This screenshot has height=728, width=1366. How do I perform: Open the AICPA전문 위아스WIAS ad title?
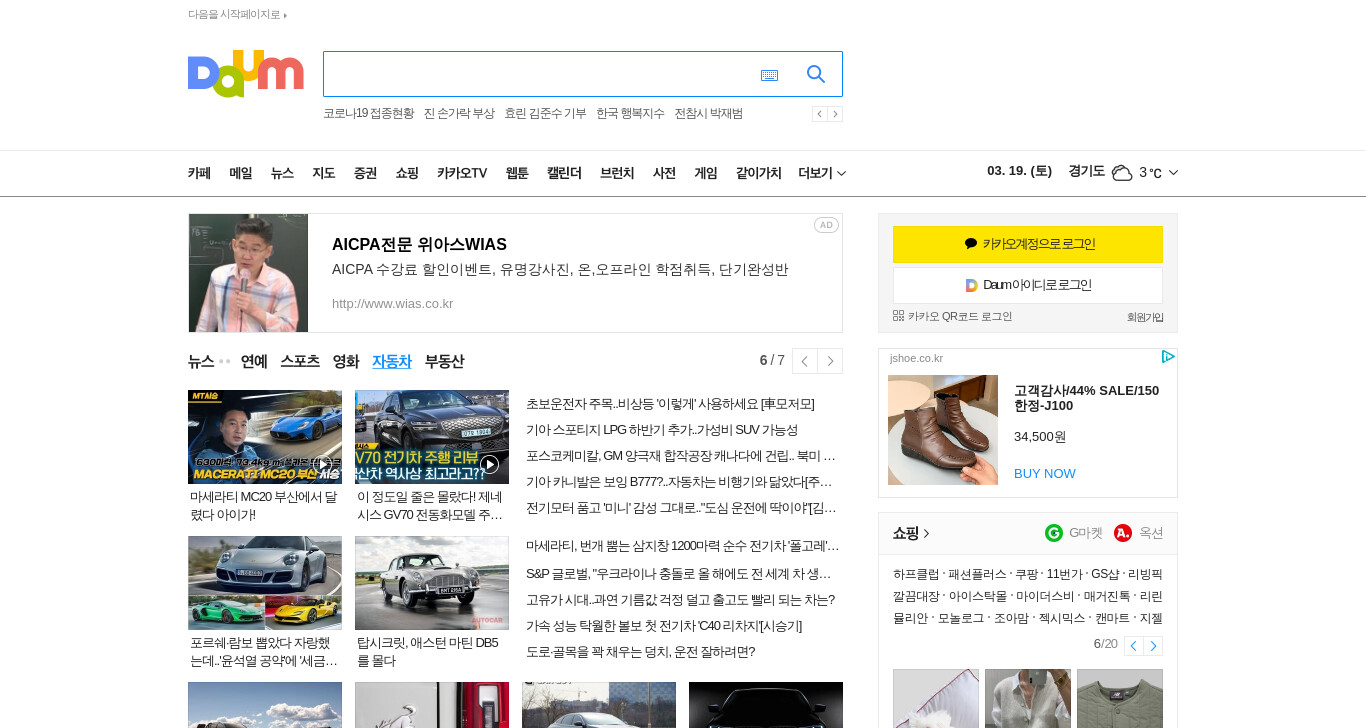[419, 244]
